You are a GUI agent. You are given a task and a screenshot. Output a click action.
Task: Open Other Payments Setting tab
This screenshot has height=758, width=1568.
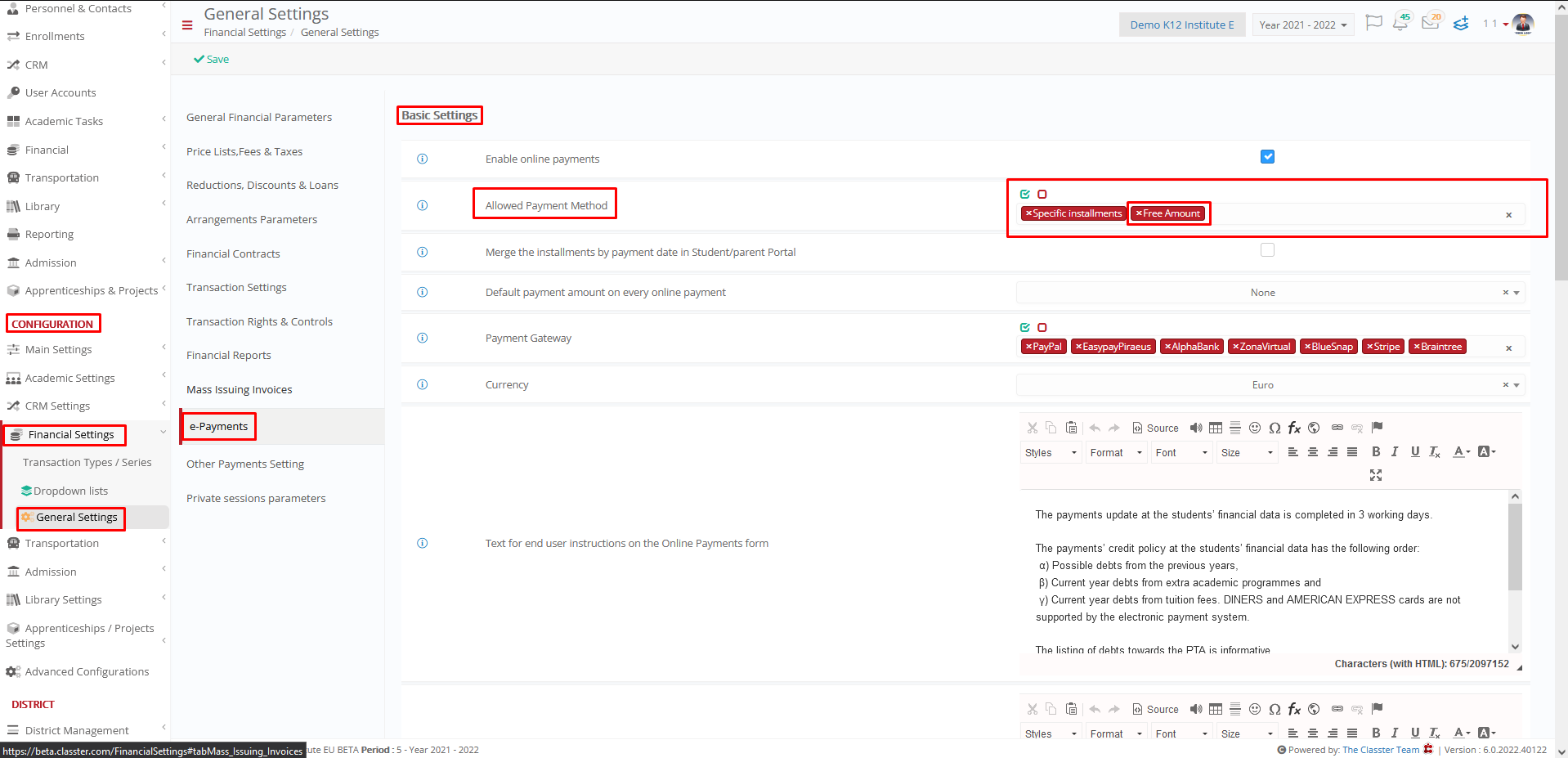[x=245, y=464]
